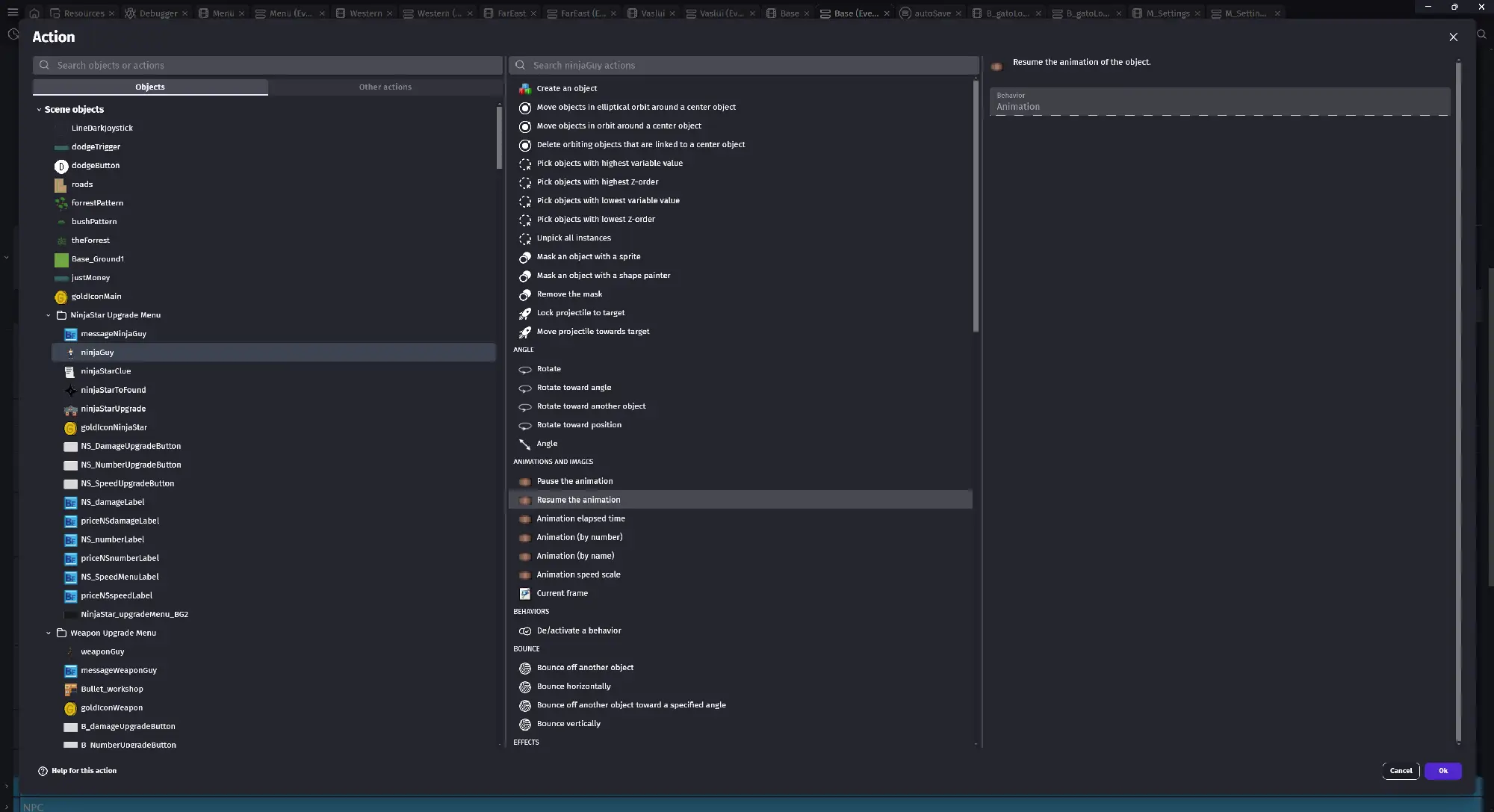Click the Base_Ground1 green tile icon
1494x812 pixels.
pos(61,259)
